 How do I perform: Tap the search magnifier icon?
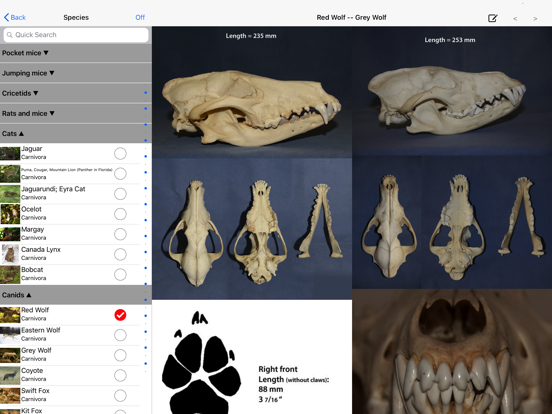coord(10,35)
